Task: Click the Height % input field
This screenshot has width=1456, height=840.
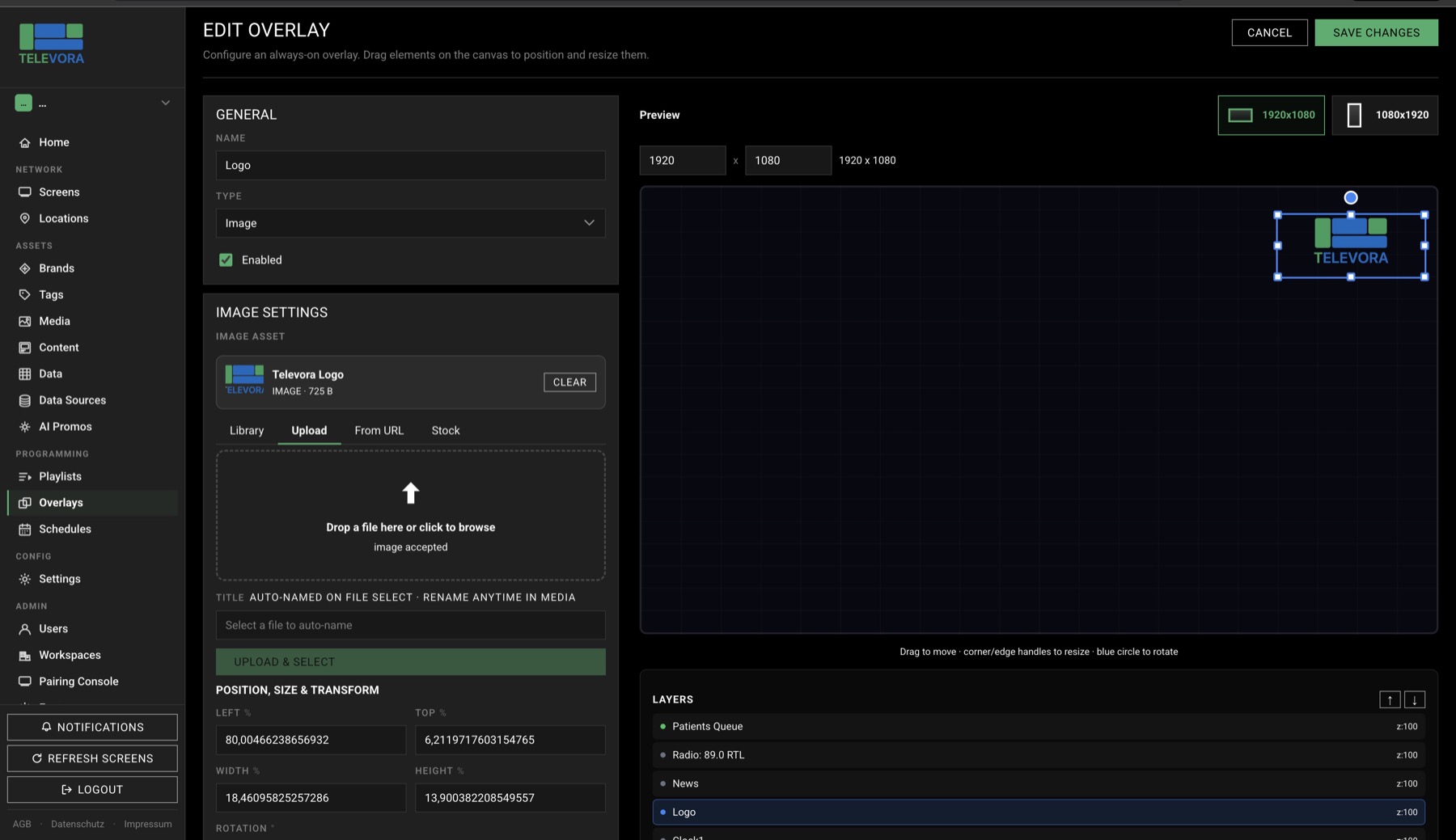Action: 510,798
